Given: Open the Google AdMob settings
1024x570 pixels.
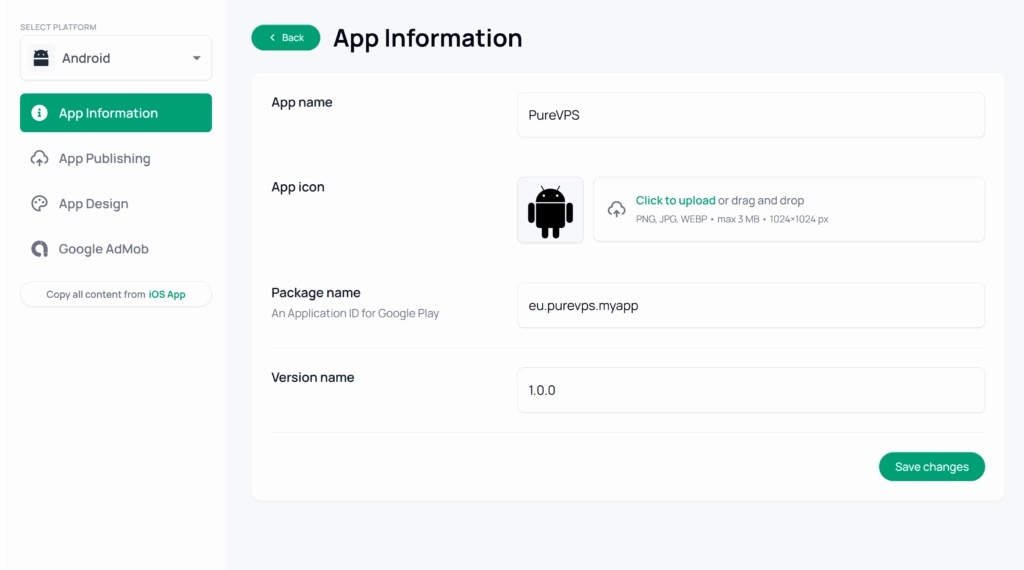Looking at the screenshot, I should click(x=103, y=249).
